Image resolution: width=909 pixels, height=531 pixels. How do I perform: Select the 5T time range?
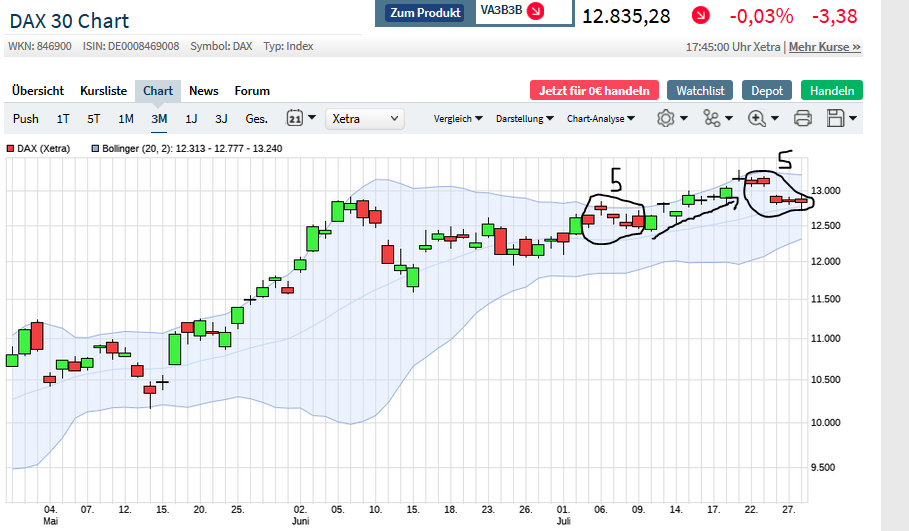pyautogui.click(x=93, y=119)
